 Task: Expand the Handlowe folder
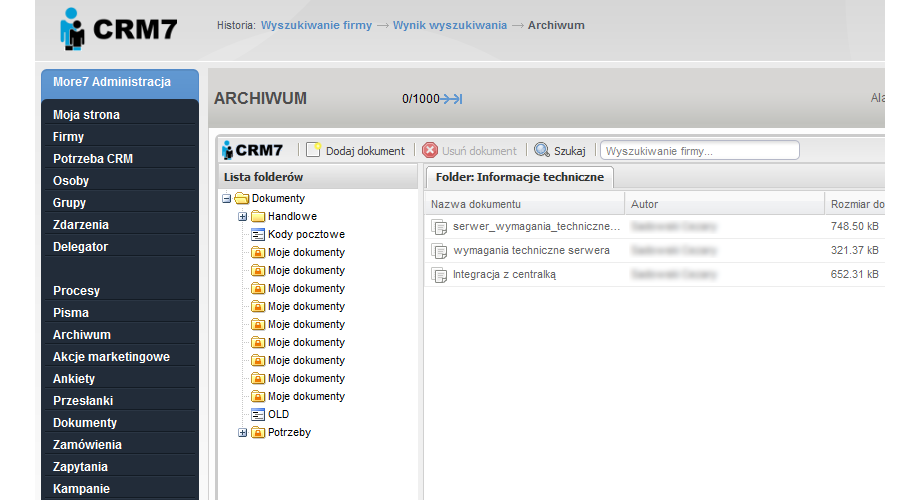click(242, 216)
